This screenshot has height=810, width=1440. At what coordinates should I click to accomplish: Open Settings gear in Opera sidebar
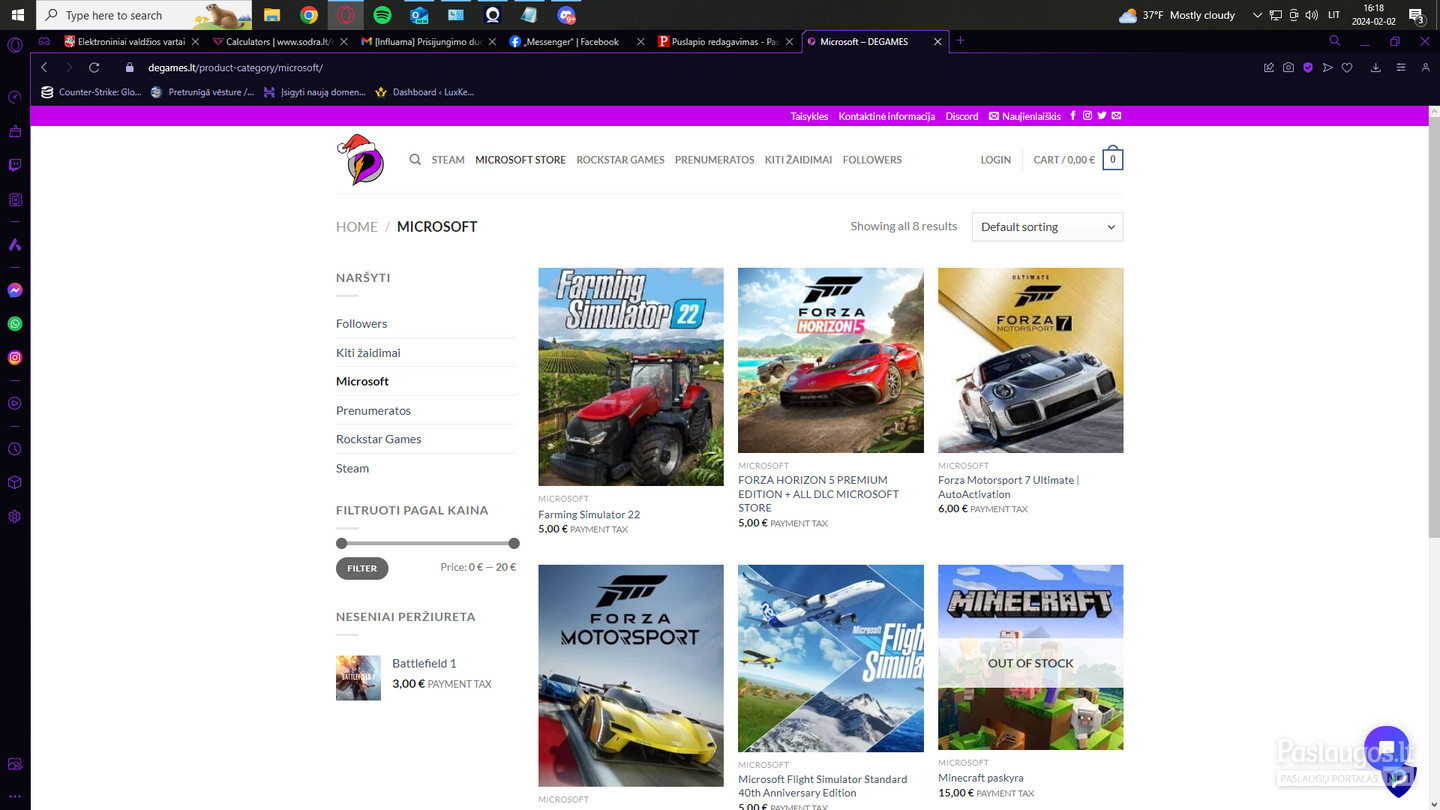14,517
